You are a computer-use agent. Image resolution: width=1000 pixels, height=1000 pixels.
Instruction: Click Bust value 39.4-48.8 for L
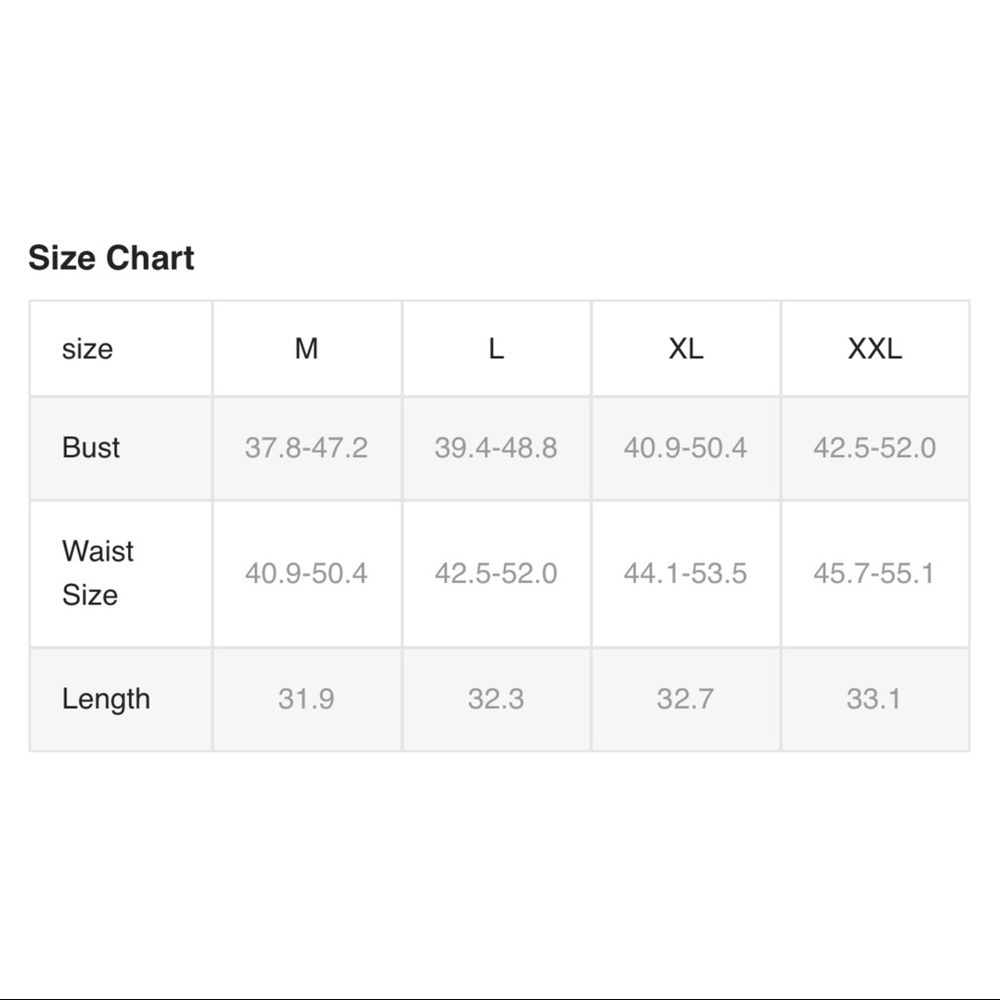(496, 447)
